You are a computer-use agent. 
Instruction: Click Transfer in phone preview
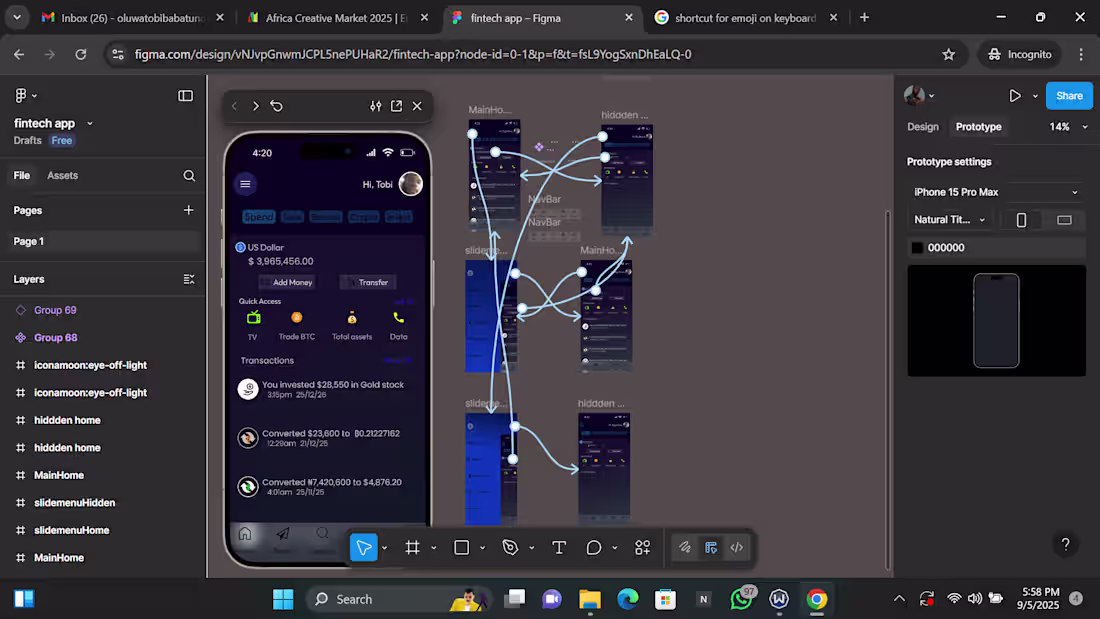pyautogui.click(x=368, y=282)
